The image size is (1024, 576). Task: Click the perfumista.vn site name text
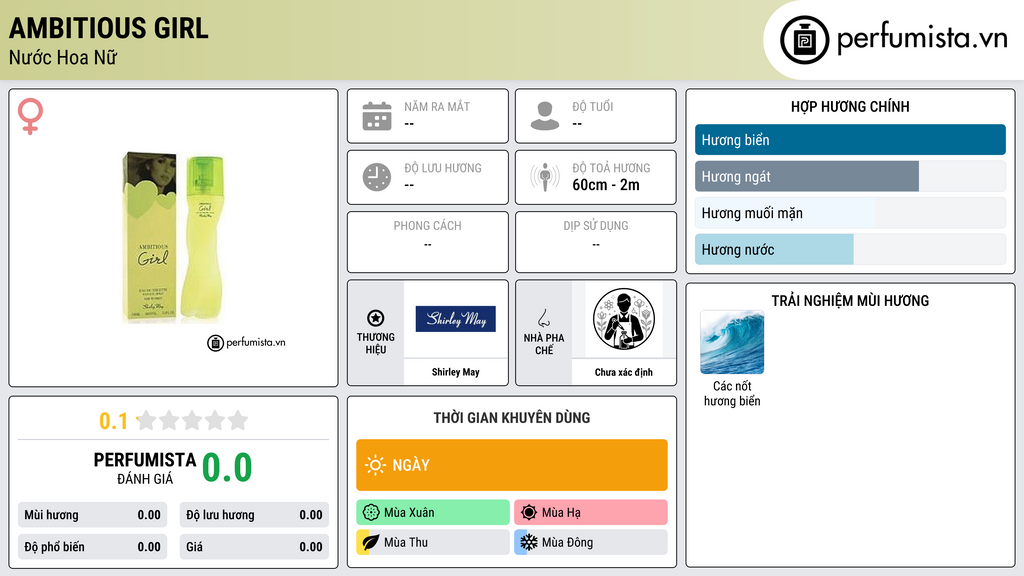pyautogui.click(x=922, y=39)
